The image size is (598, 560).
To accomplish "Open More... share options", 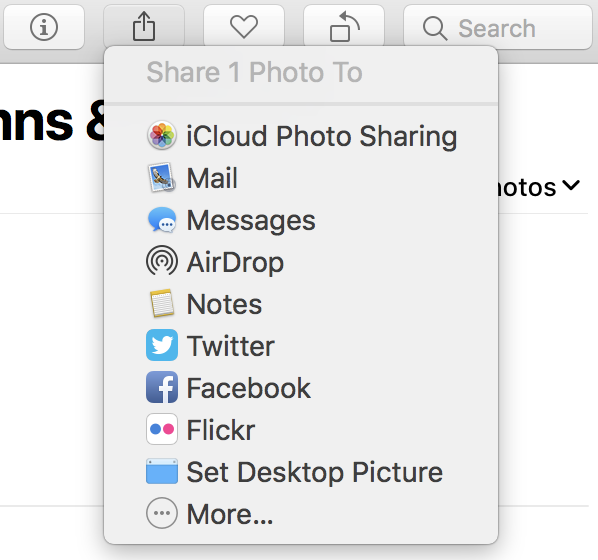I will coord(301,514).
